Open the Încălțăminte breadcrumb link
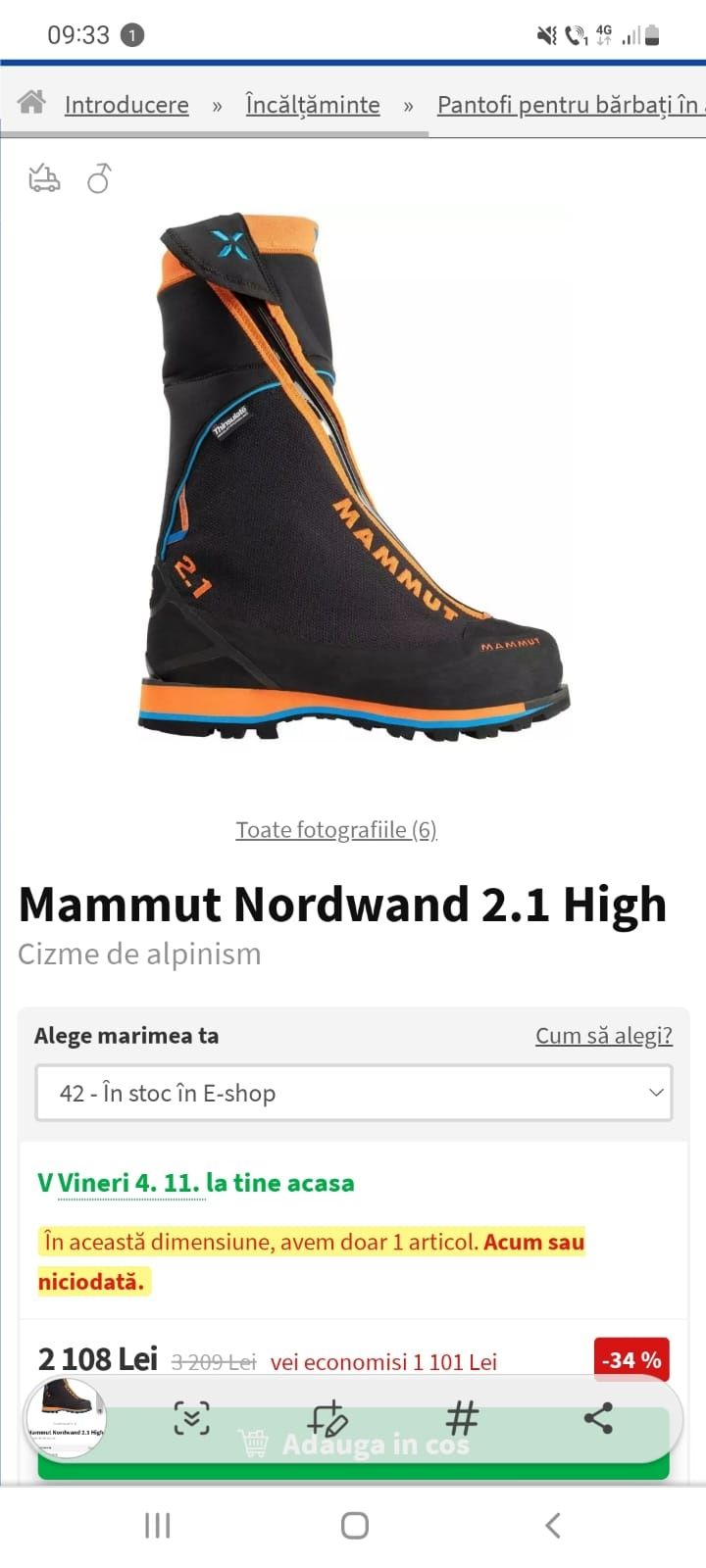This screenshot has height=1568, width=706. (313, 105)
